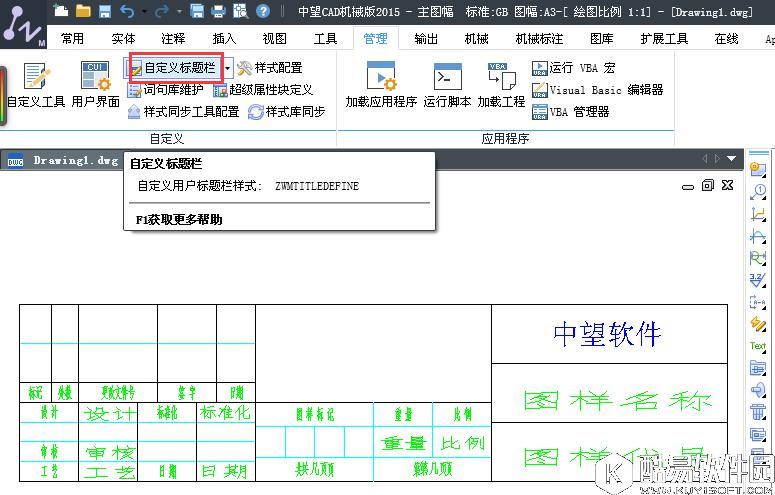Open the ZWCAD application logo menu

[x=22, y=26]
